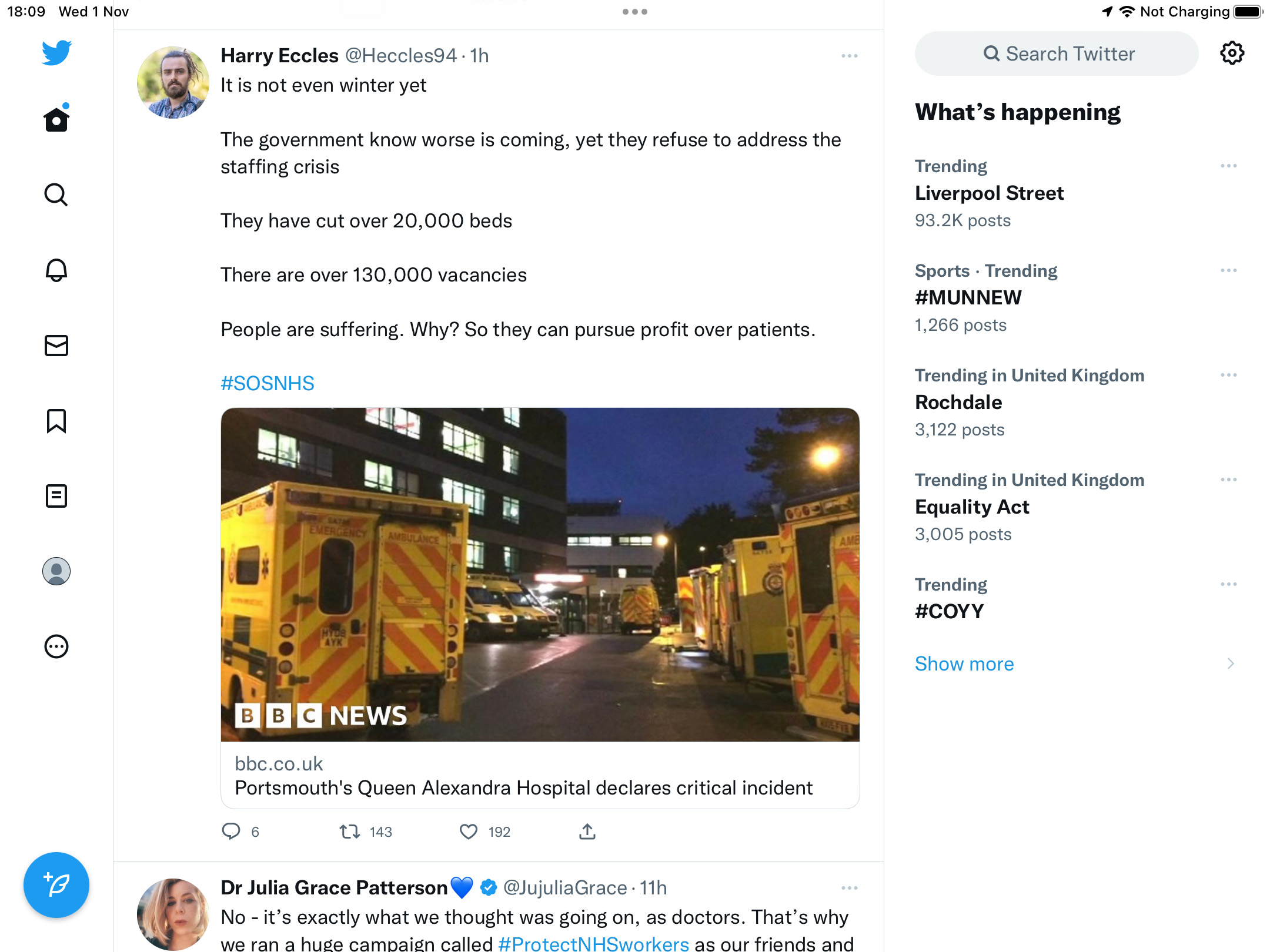
Task: Tap the three-dot multitasking indicator at top
Action: 635,12
